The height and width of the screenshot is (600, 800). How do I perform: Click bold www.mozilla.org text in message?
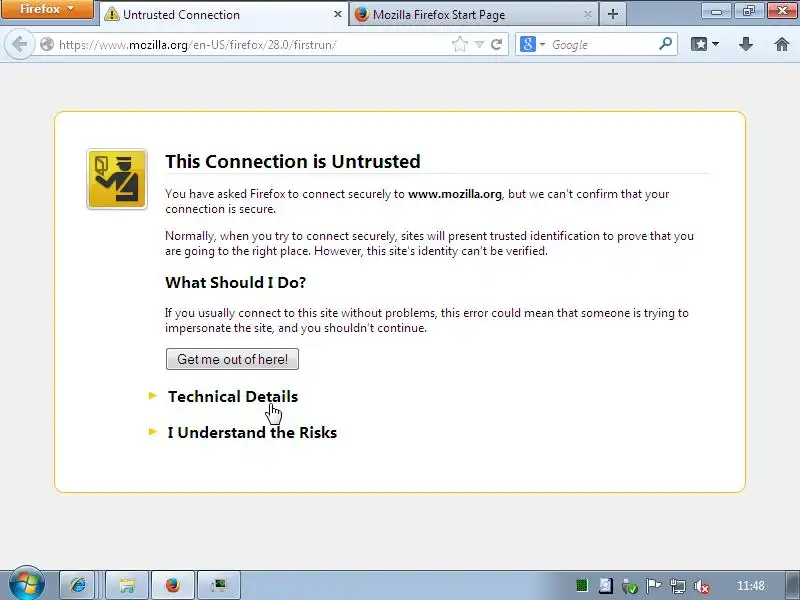coord(455,194)
